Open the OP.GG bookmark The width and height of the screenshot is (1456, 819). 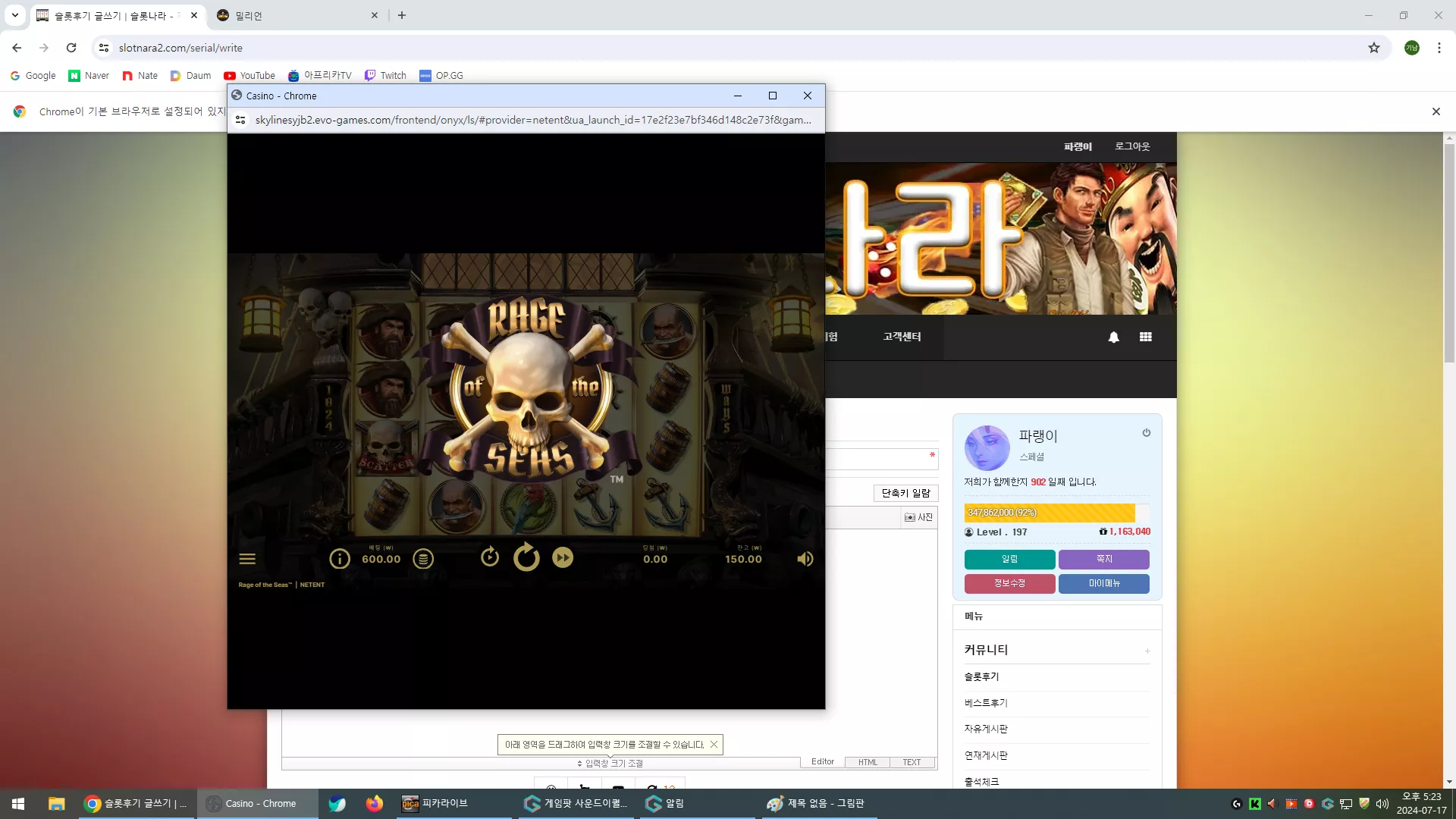click(x=441, y=75)
